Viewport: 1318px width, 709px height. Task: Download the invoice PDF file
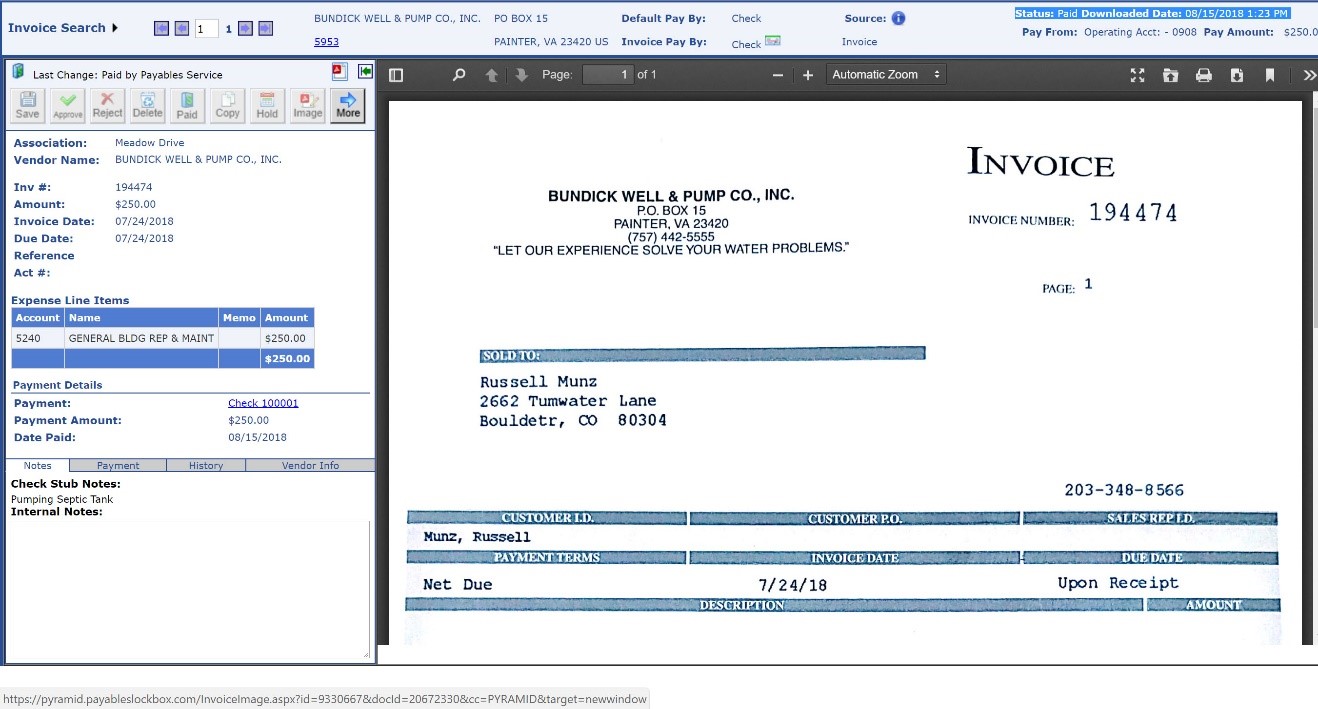(x=1237, y=75)
